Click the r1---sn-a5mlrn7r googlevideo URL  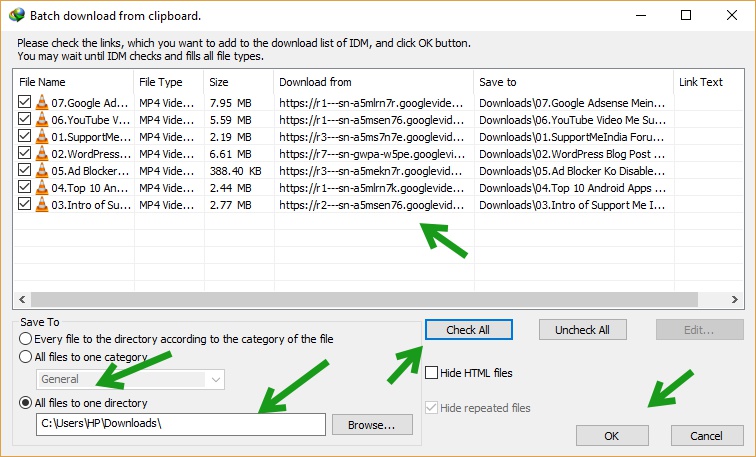371,103
